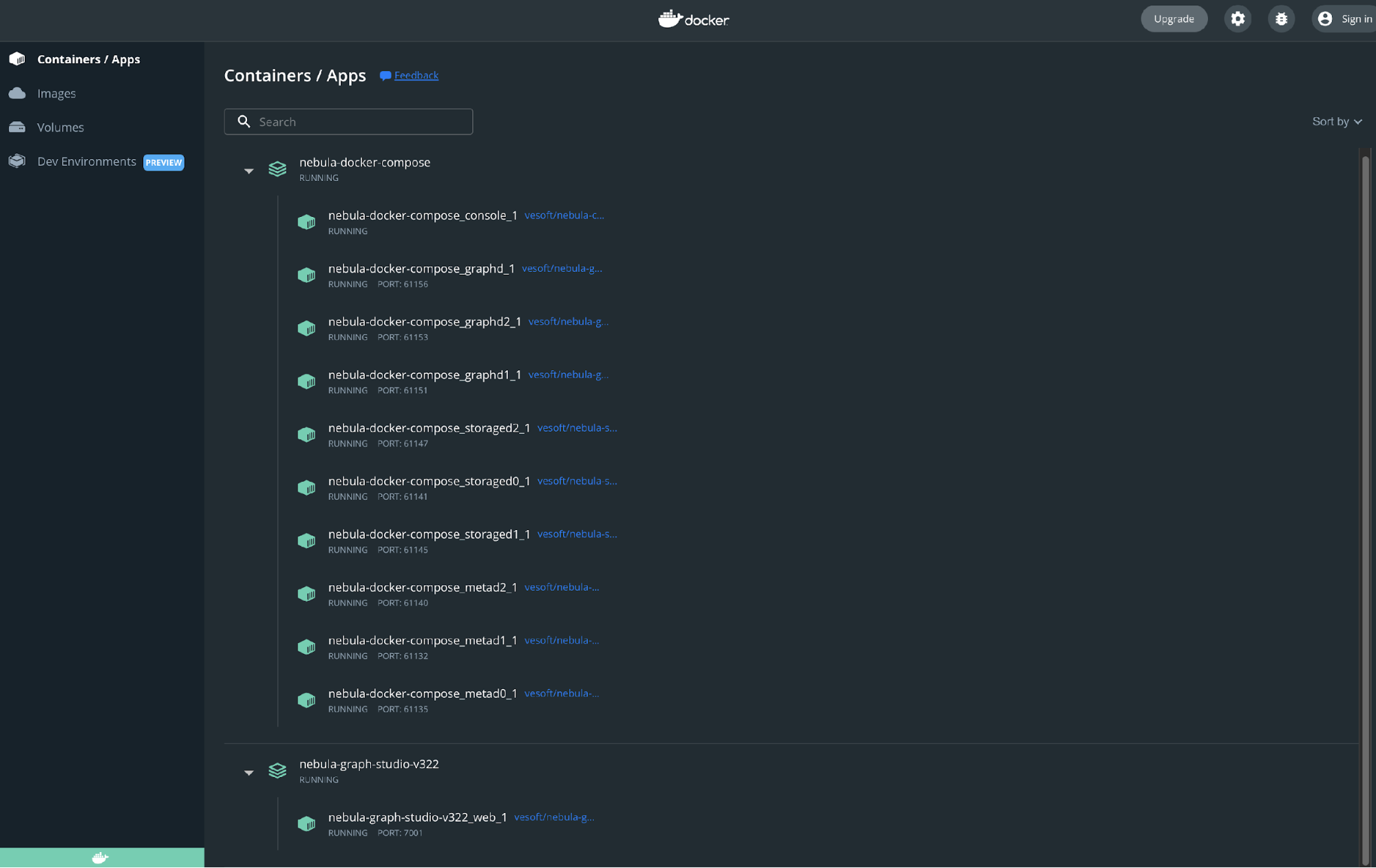
Task: Click container icon for studio web_1
Action: pos(306,823)
